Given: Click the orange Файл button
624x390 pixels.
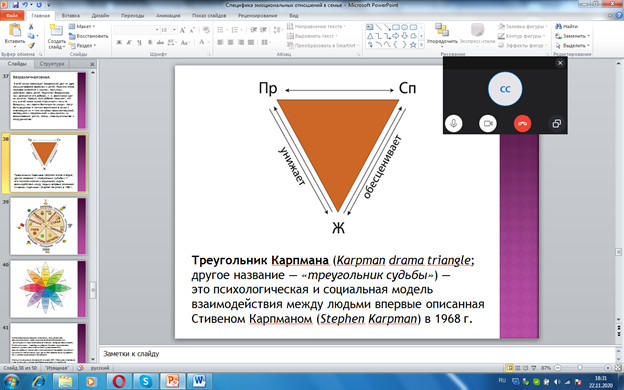Looking at the screenshot, I should click(x=12, y=16).
